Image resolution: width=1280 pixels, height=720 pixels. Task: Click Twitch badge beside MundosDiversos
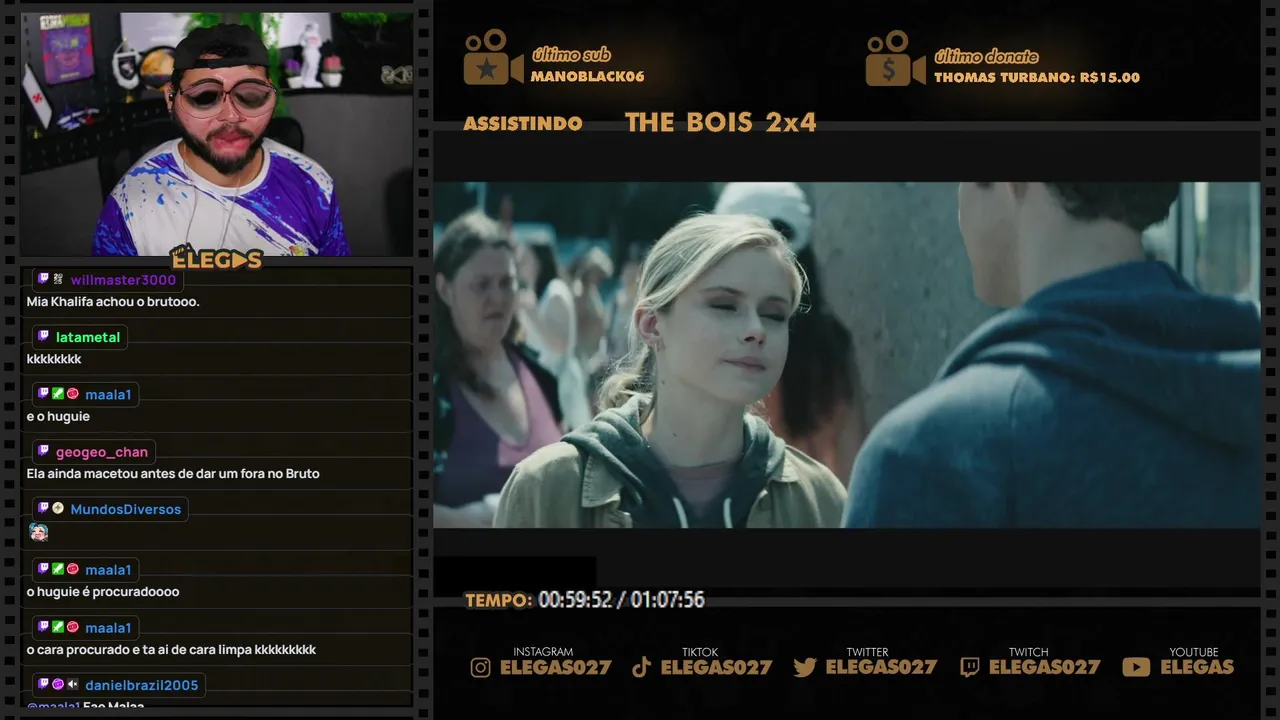coord(43,509)
